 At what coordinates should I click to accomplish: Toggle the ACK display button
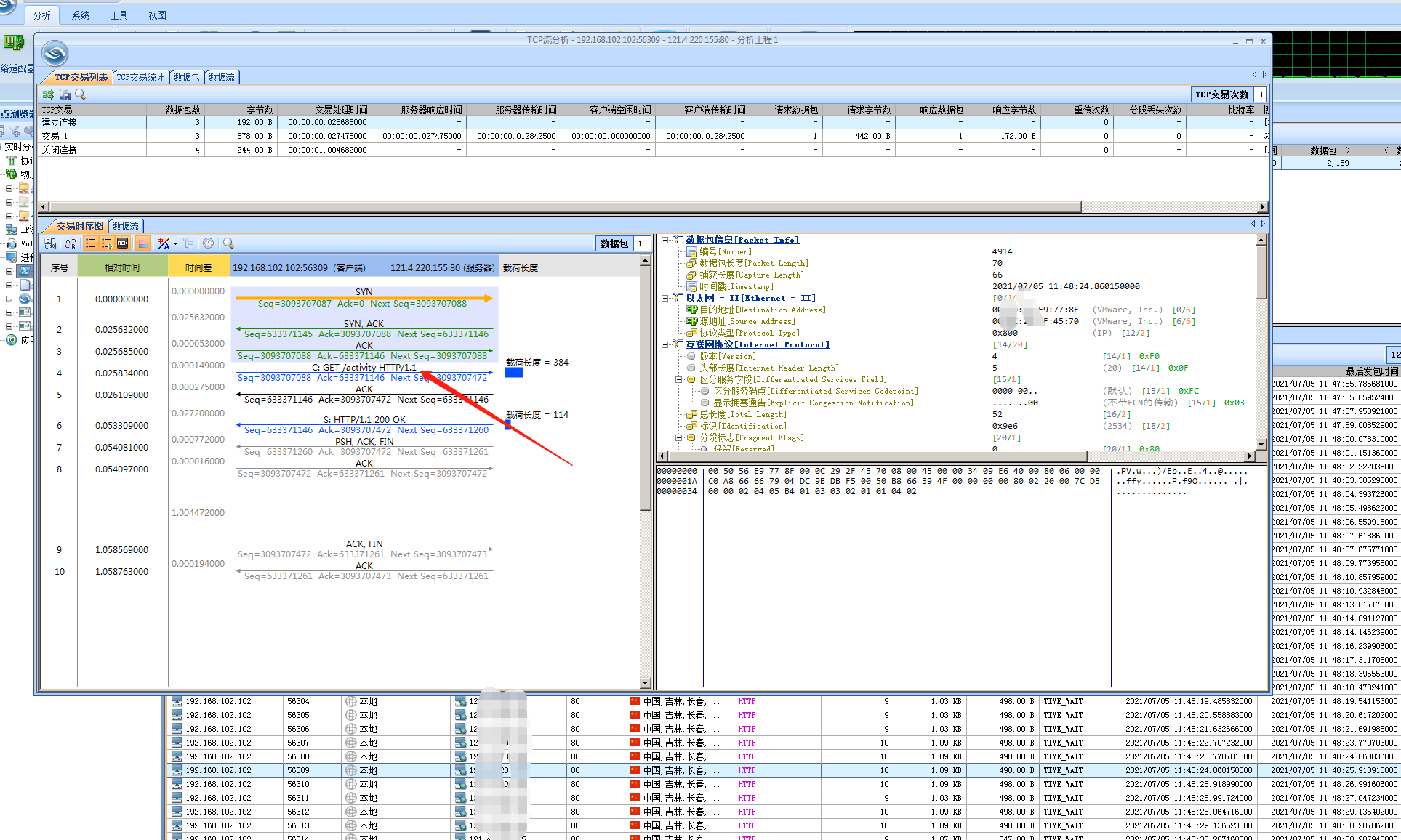pos(122,243)
